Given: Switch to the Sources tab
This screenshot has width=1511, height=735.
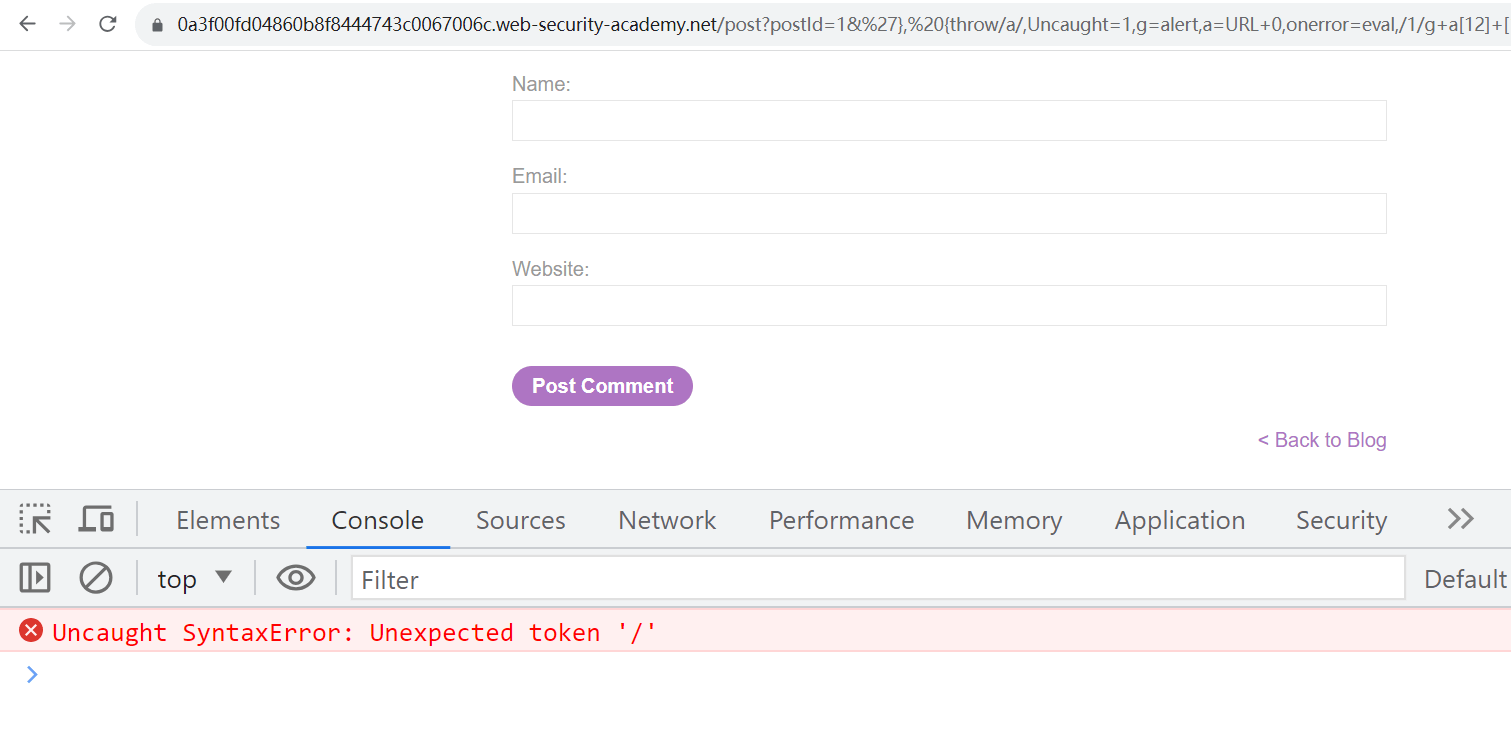Looking at the screenshot, I should [x=520, y=520].
